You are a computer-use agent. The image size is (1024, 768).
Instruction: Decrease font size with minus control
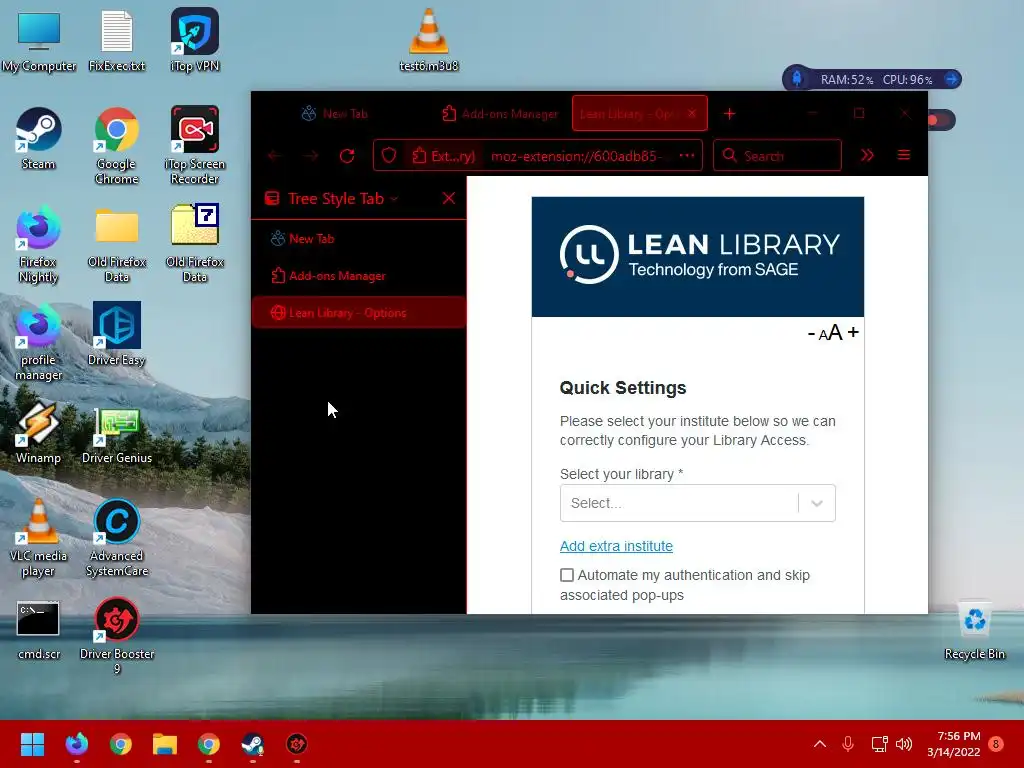click(x=811, y=334)
